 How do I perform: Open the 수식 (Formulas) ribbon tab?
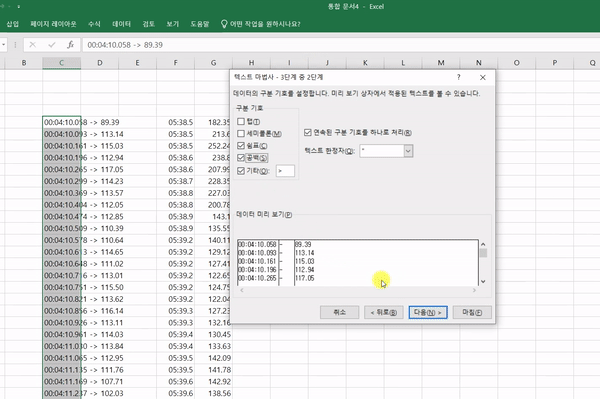(x=94, y=24)
